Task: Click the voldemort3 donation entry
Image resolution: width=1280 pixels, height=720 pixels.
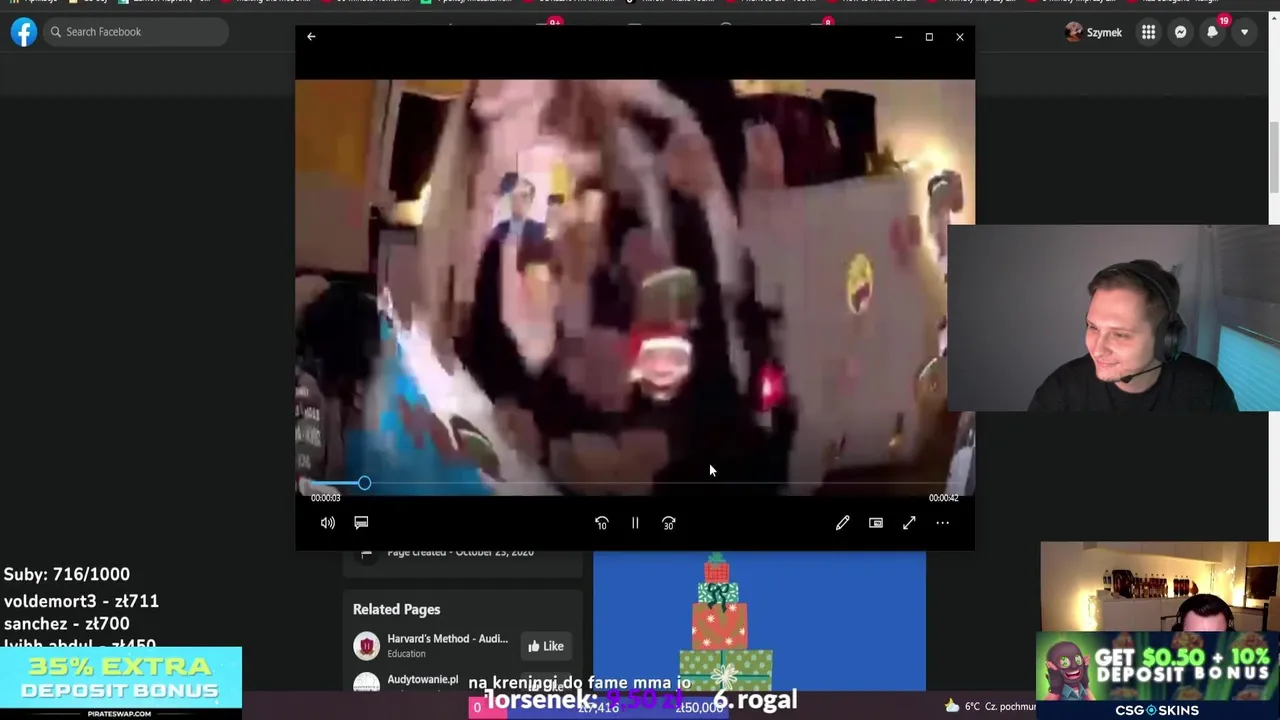Action: tap(81, 601)
